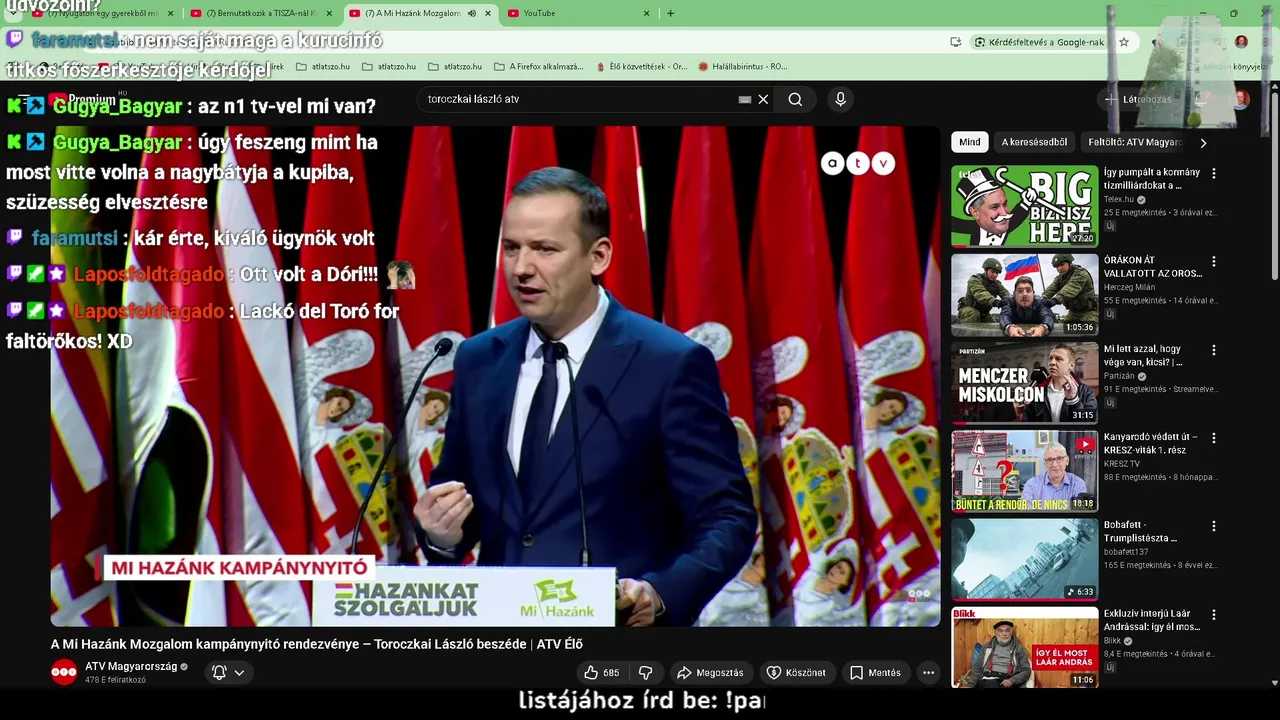This screenshot has height=720, width=1280.
Task: Open options for 'Bobafett - Trumplistészta' video
Action: (x=1214, y=526)
